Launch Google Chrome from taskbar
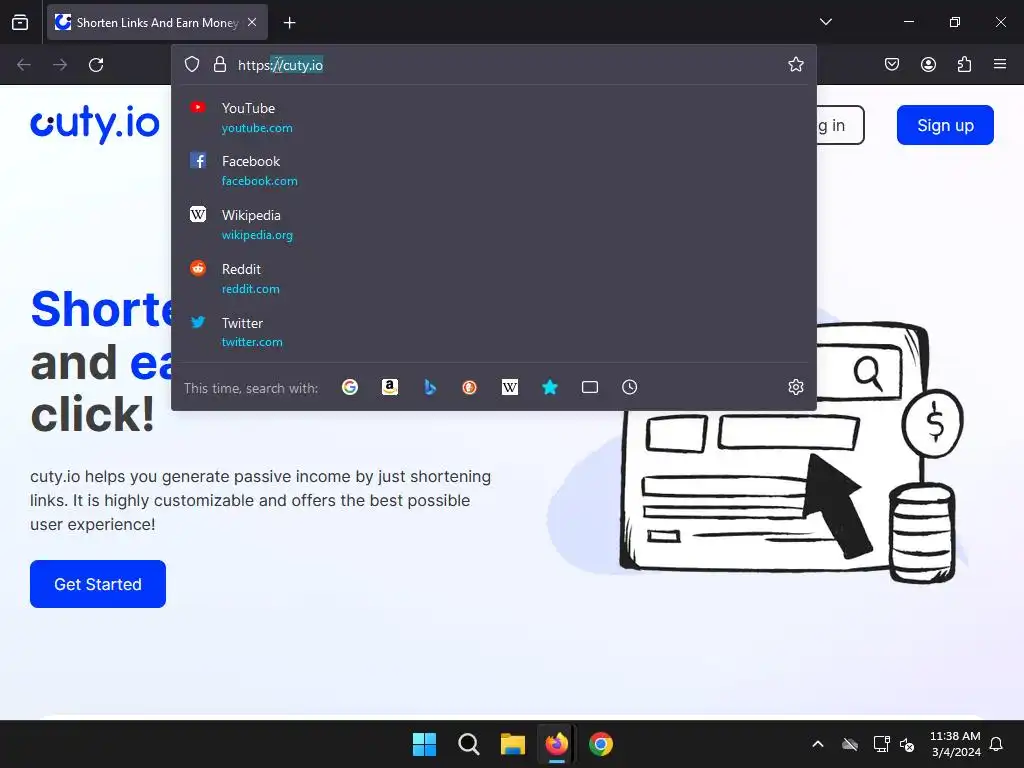 tap(601, 744)
